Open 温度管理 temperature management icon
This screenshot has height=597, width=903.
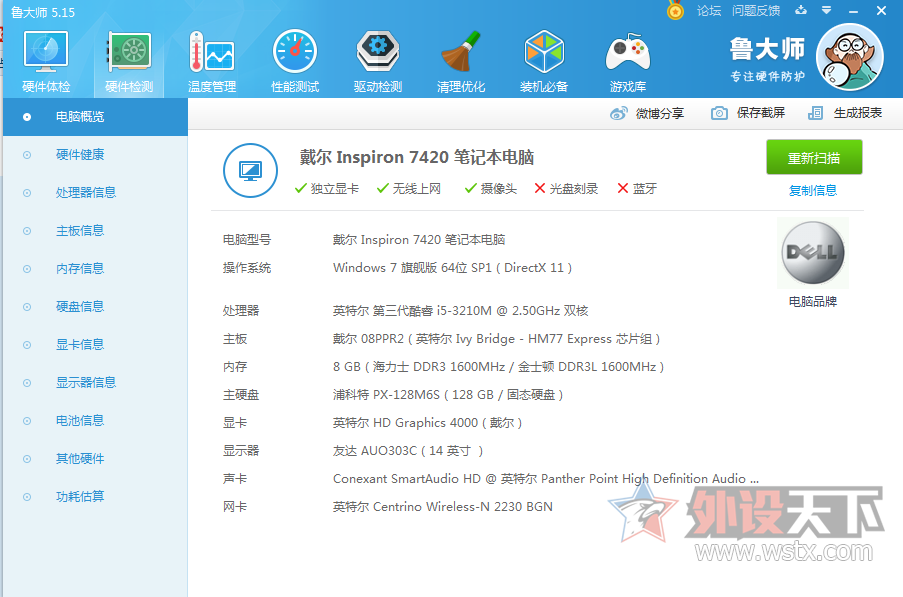coord(212,61)
